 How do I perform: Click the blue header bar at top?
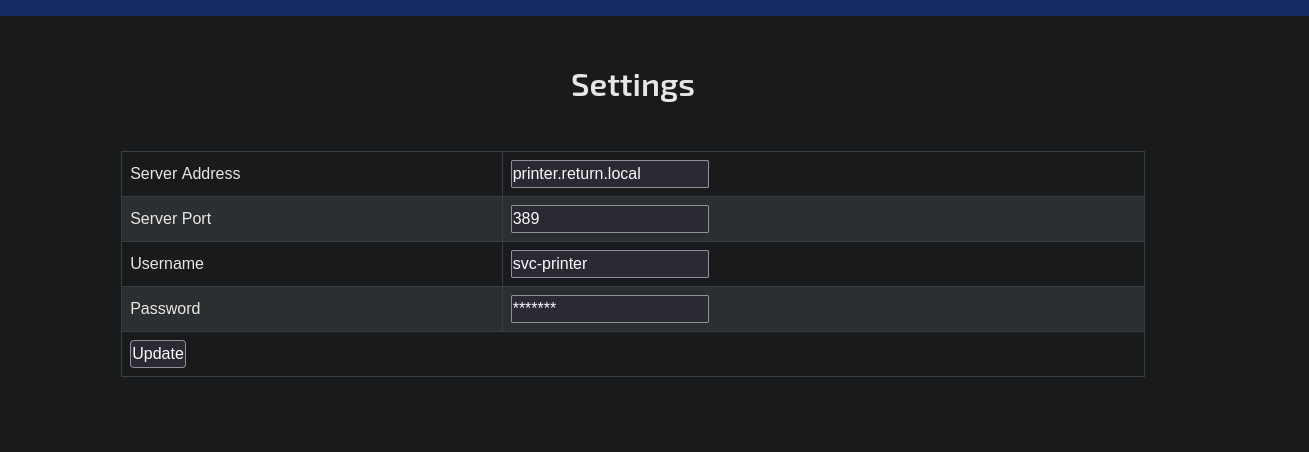(x=654, y=7)
